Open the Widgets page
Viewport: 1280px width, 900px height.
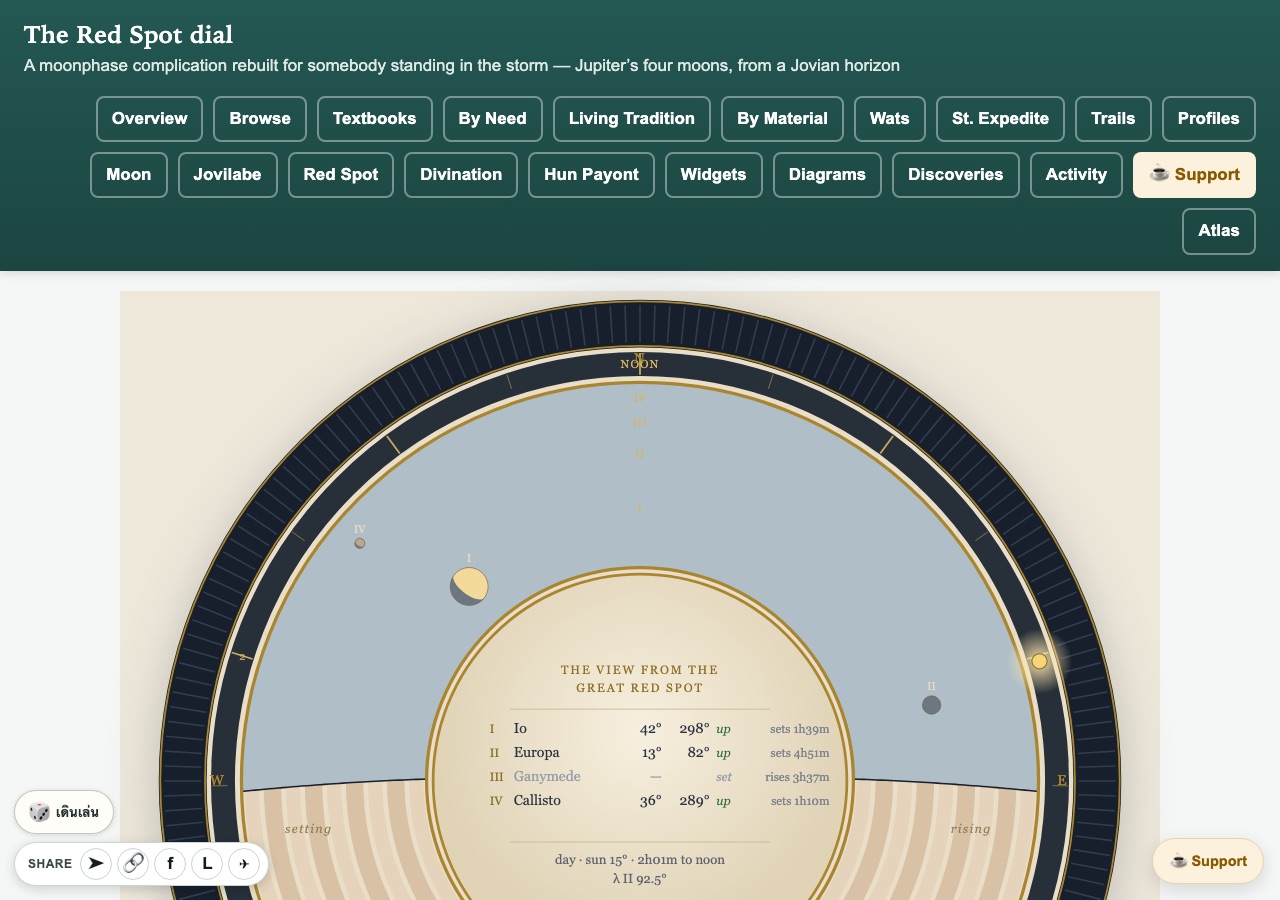714,175
